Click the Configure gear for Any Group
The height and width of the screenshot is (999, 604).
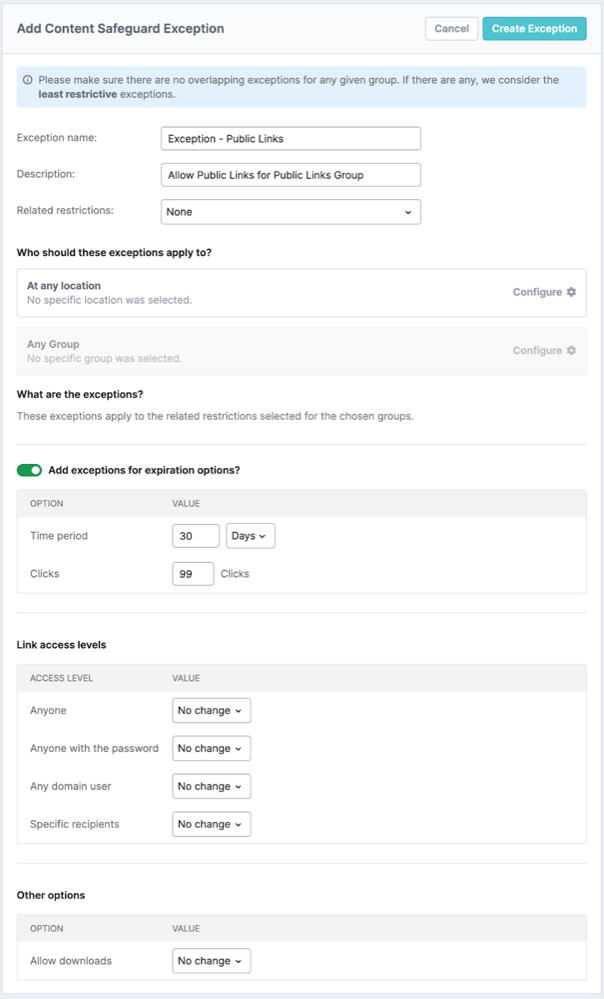(x=569, y=351)
